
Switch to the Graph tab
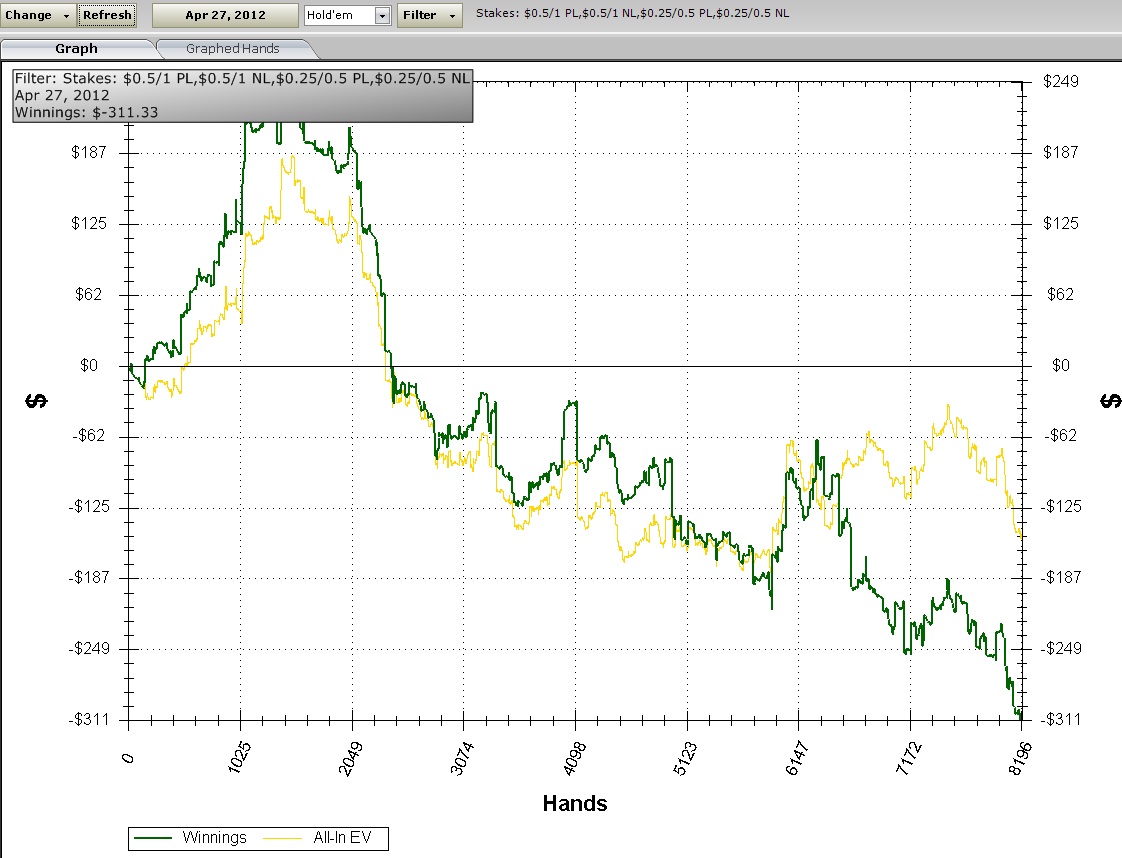[x=77, y=48]
